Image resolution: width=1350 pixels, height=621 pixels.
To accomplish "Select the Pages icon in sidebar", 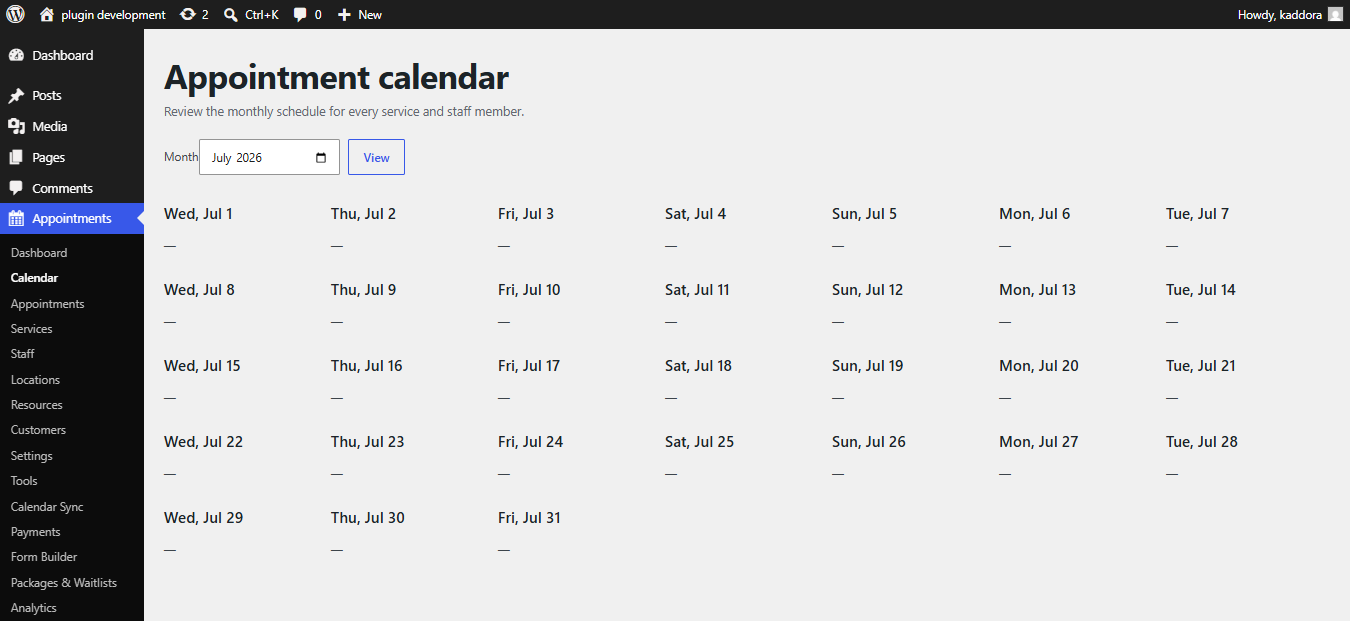I will coord(16,157).
